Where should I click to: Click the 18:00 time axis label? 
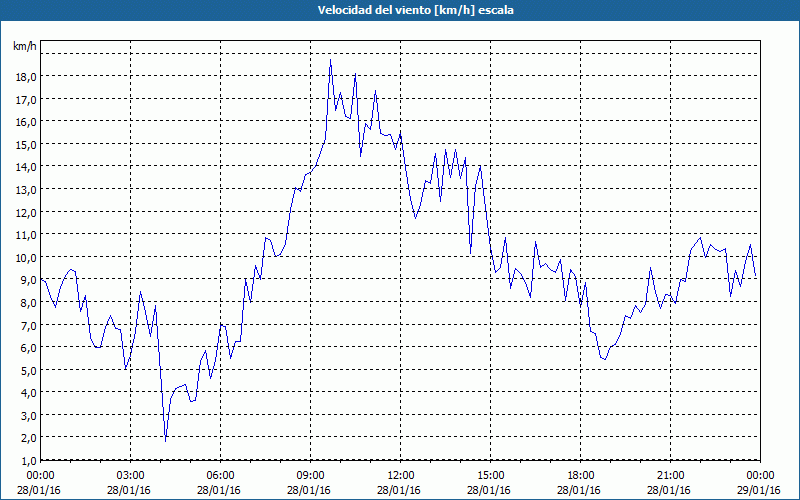point(581,476)
